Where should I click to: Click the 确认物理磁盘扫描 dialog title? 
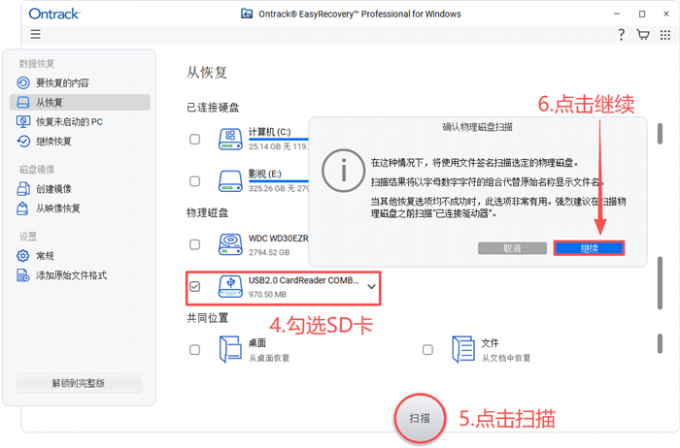pos(477,127)
